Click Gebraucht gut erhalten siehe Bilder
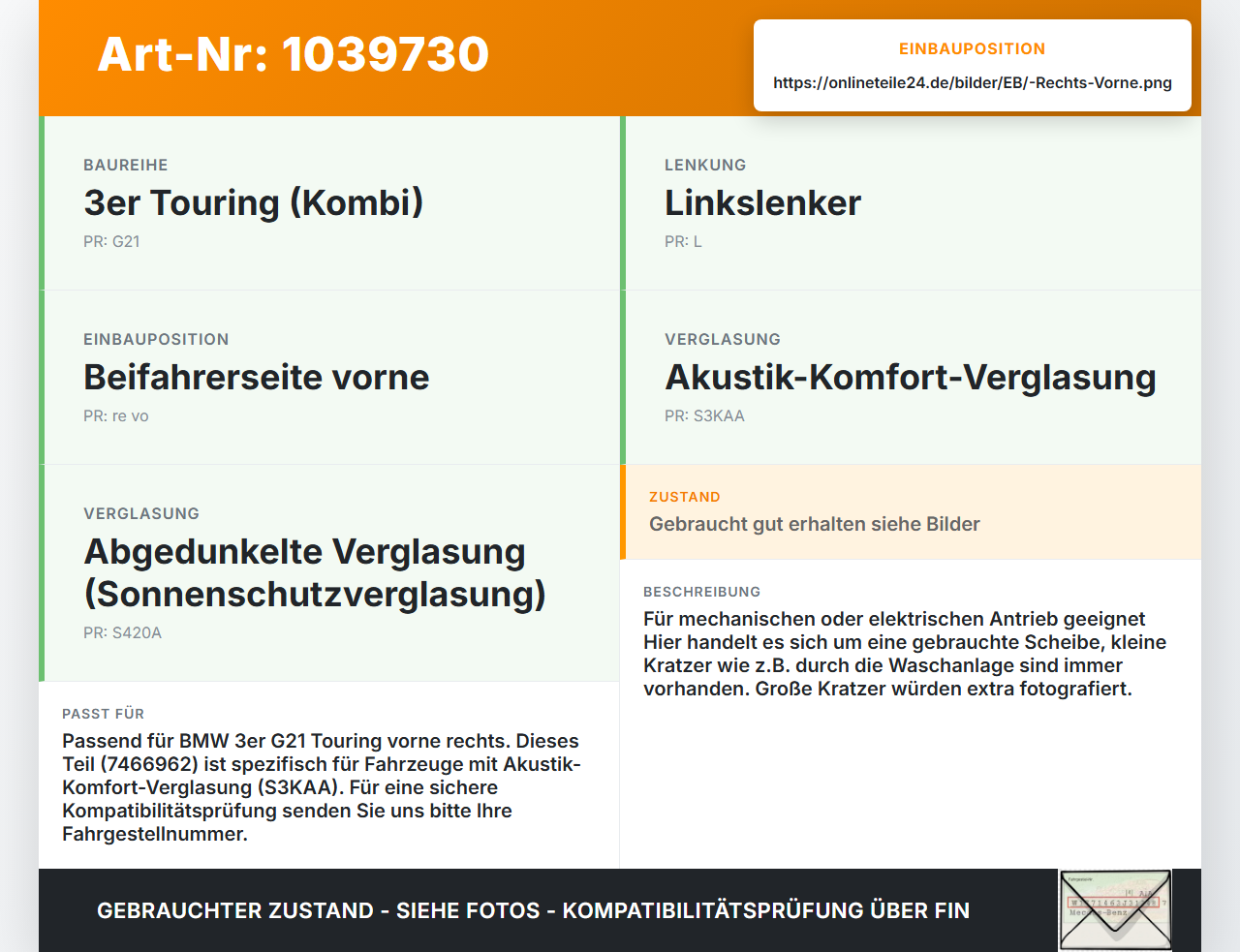Viewport: 1240px width, 952px height. (815, 524)
